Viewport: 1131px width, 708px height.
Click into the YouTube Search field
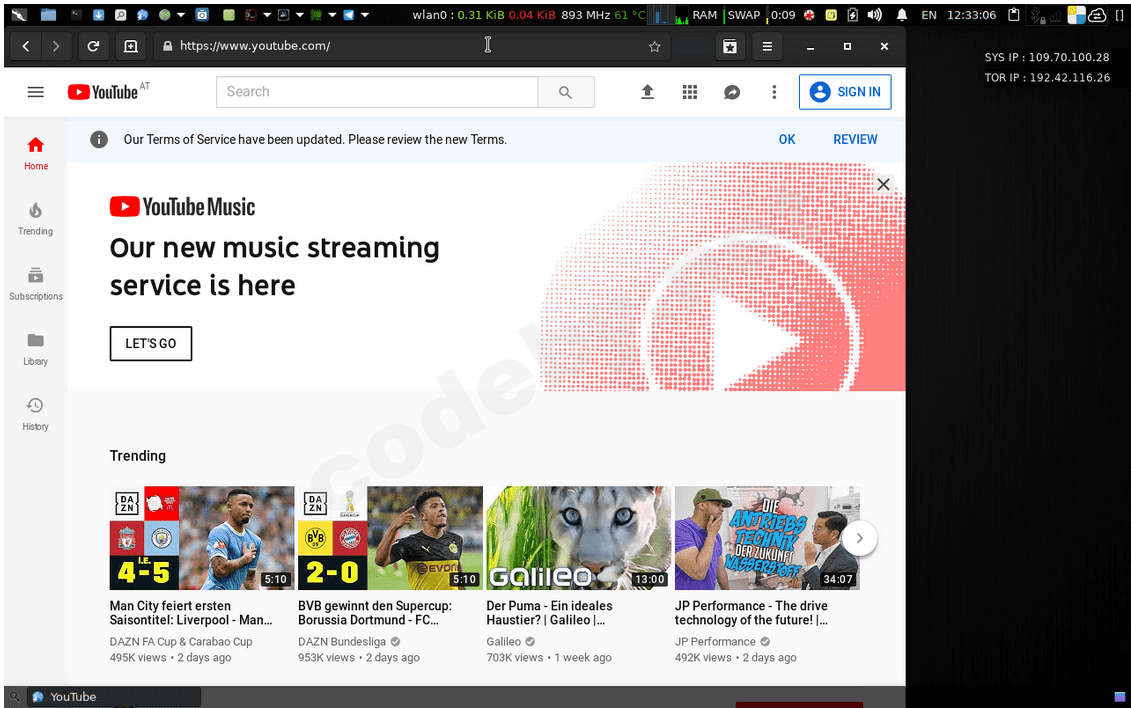click(x=377, y=92)
